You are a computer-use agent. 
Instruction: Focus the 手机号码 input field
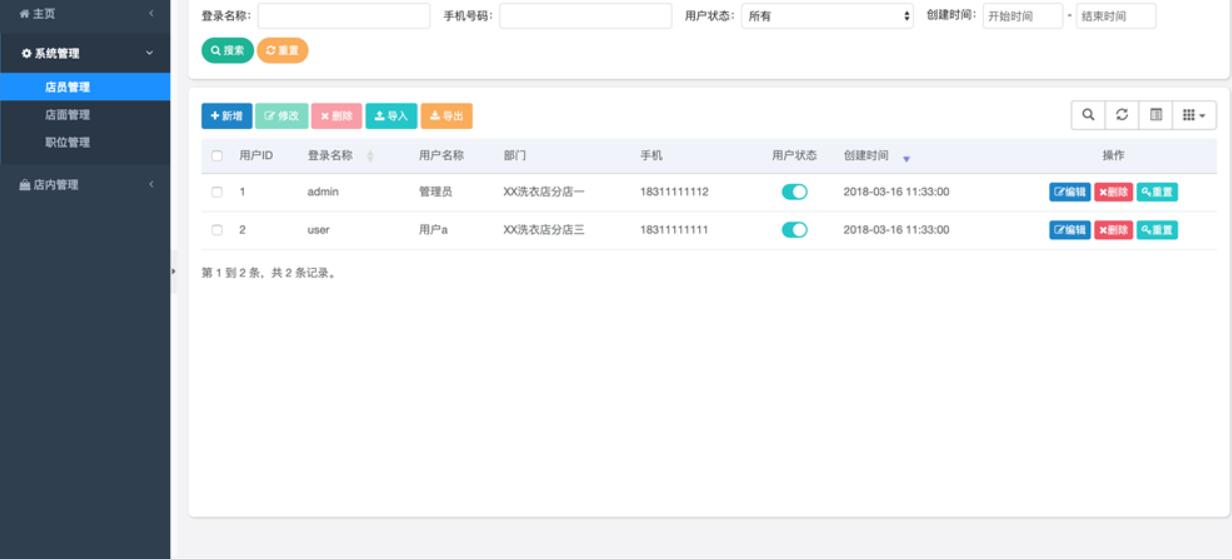[586, 16]
